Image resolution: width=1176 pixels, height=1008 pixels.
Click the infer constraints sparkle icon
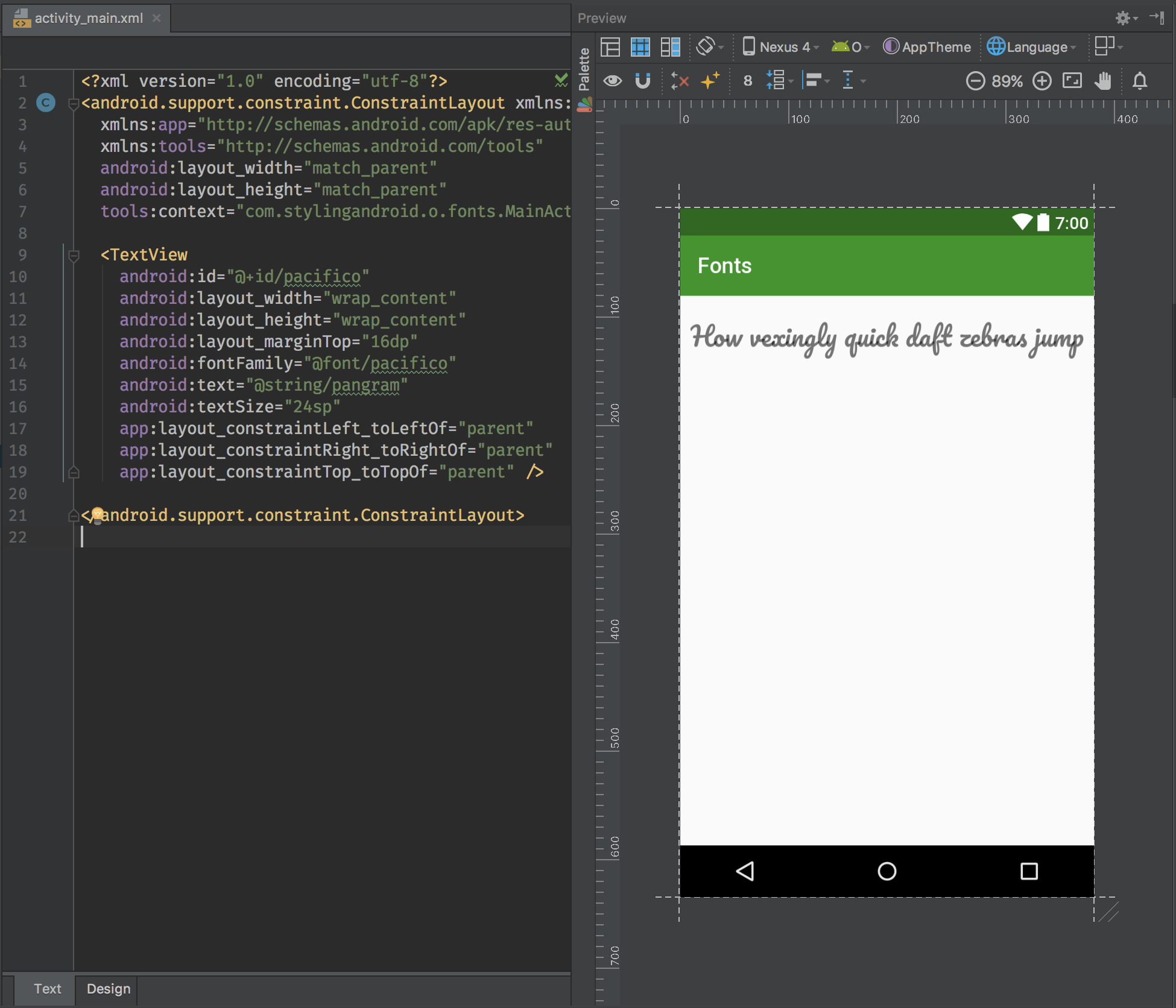click(x=710, y=81)
